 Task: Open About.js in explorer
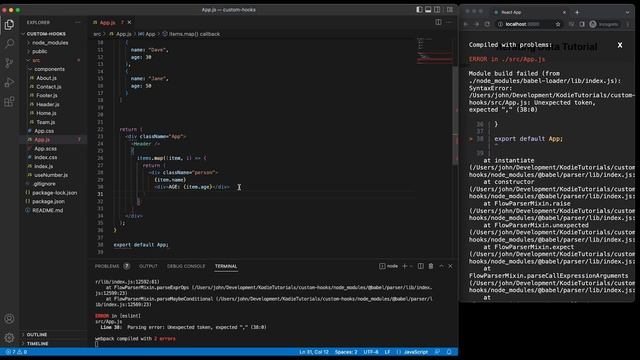pos(46,78)
